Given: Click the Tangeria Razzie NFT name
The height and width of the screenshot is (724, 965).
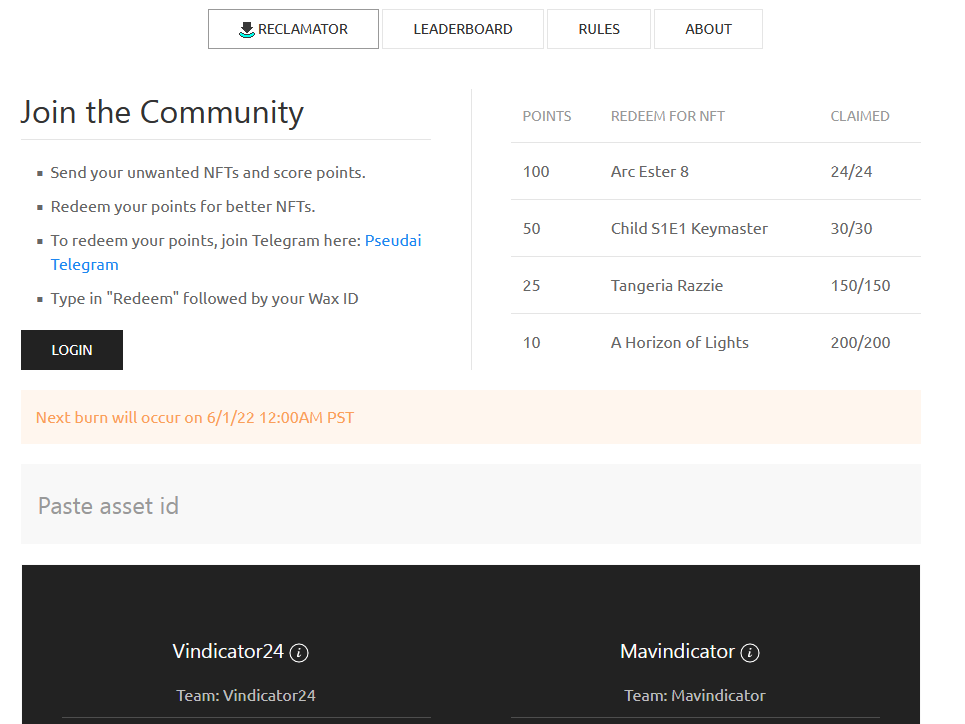Looking at the screenshot, I should [667, 286].
